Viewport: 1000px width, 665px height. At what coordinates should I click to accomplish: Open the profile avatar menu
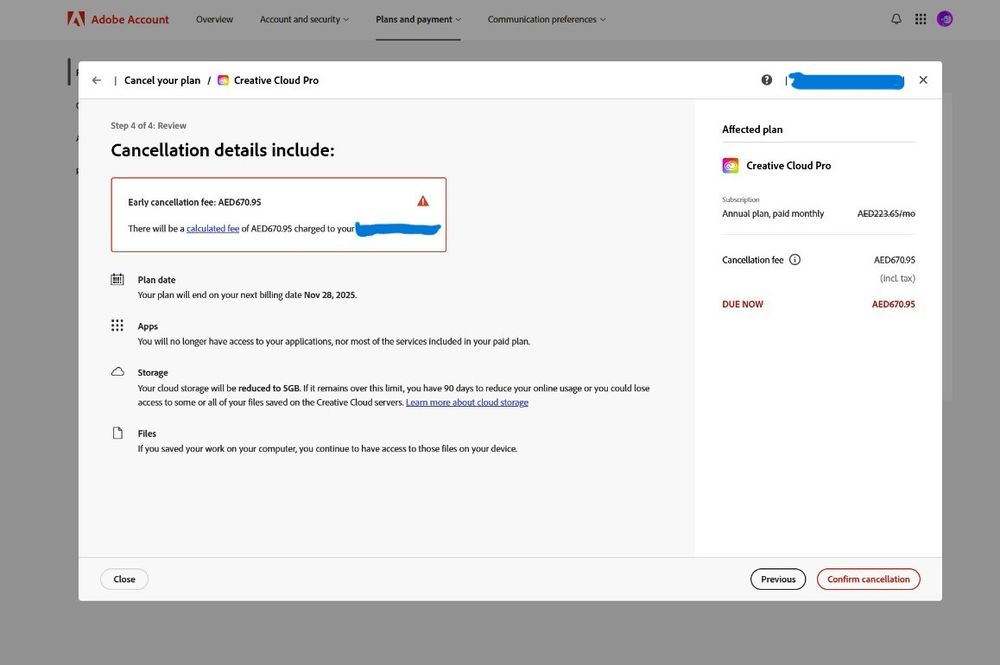pos(945,19)
